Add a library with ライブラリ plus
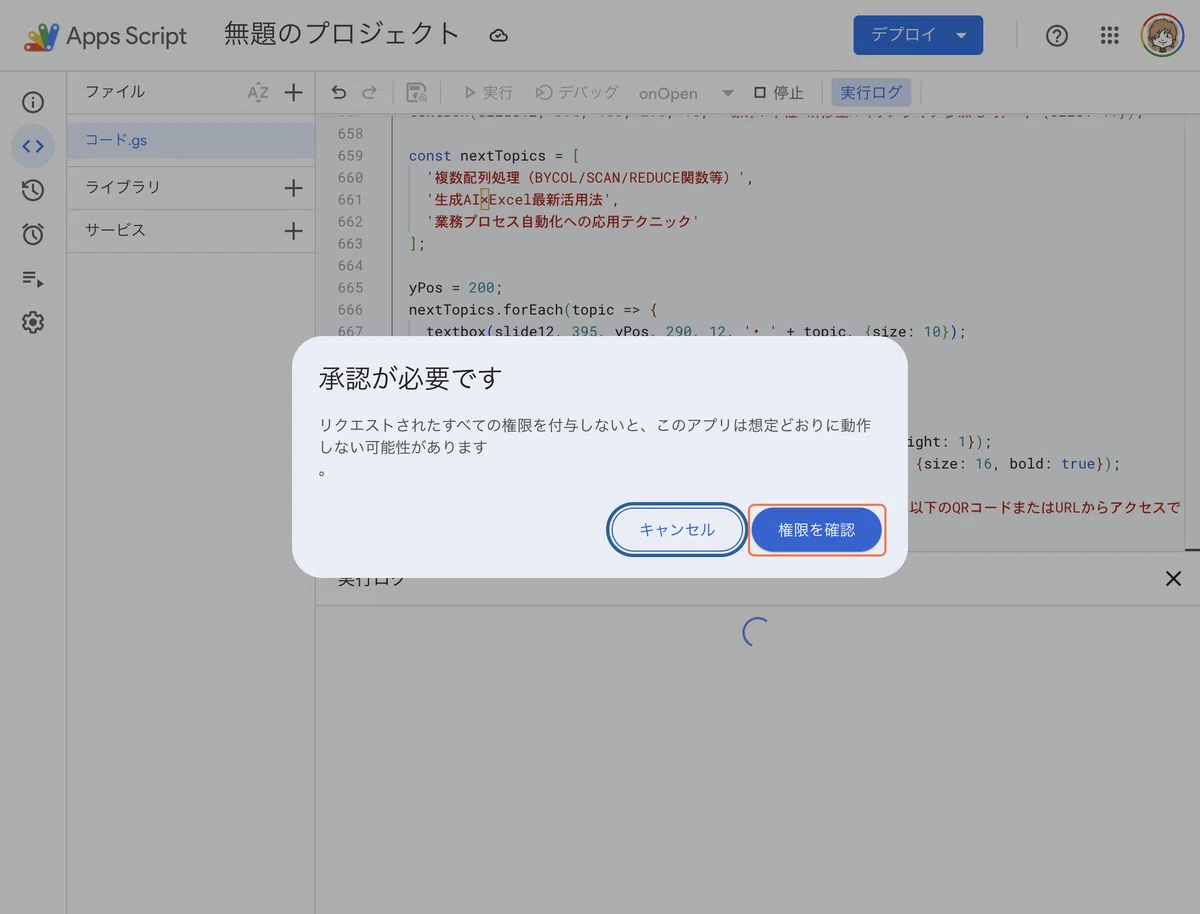This screenshot has width=1200, height=914. [293, 188]
